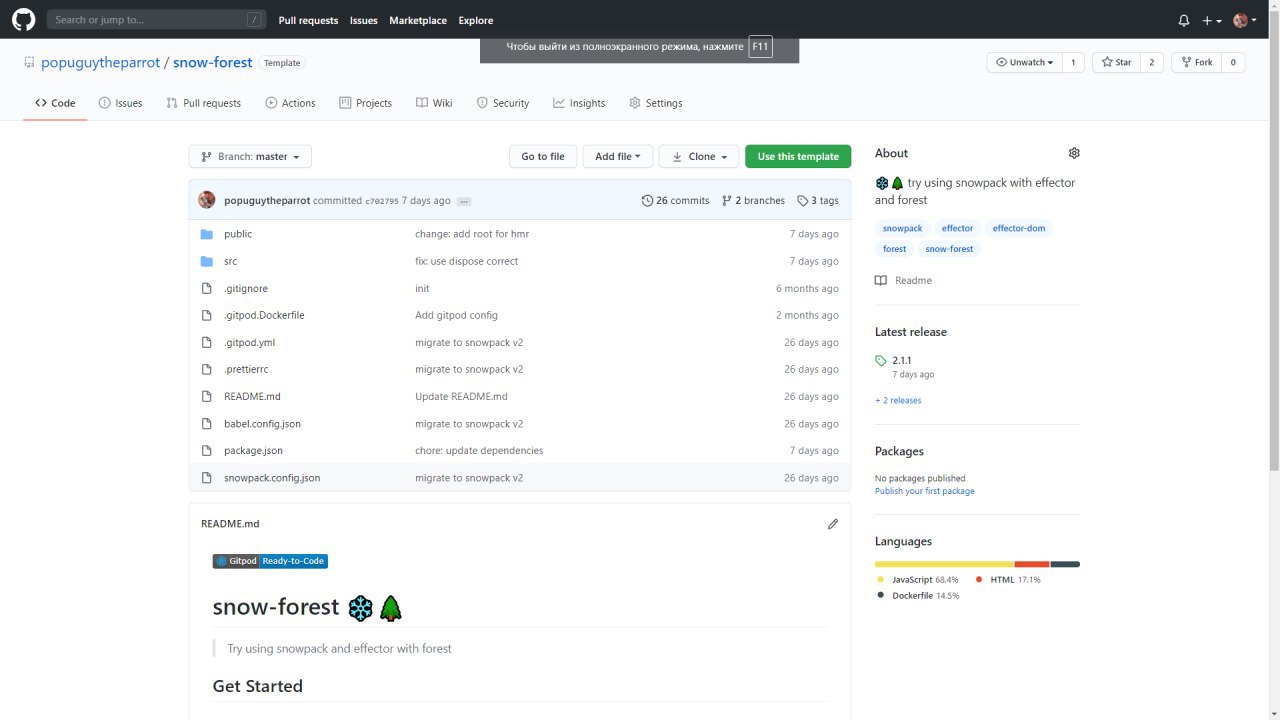Open the .gitpod.Dockerfile file
Viewport: 1280px width, 720px height.
pos(264,315)
